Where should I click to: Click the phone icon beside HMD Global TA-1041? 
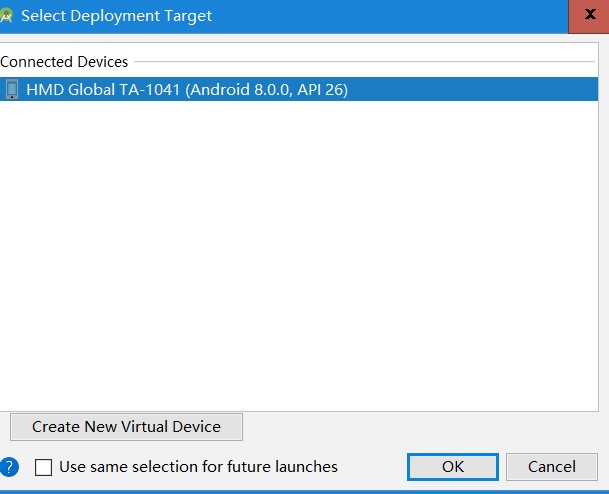click(x=12, y=89)
